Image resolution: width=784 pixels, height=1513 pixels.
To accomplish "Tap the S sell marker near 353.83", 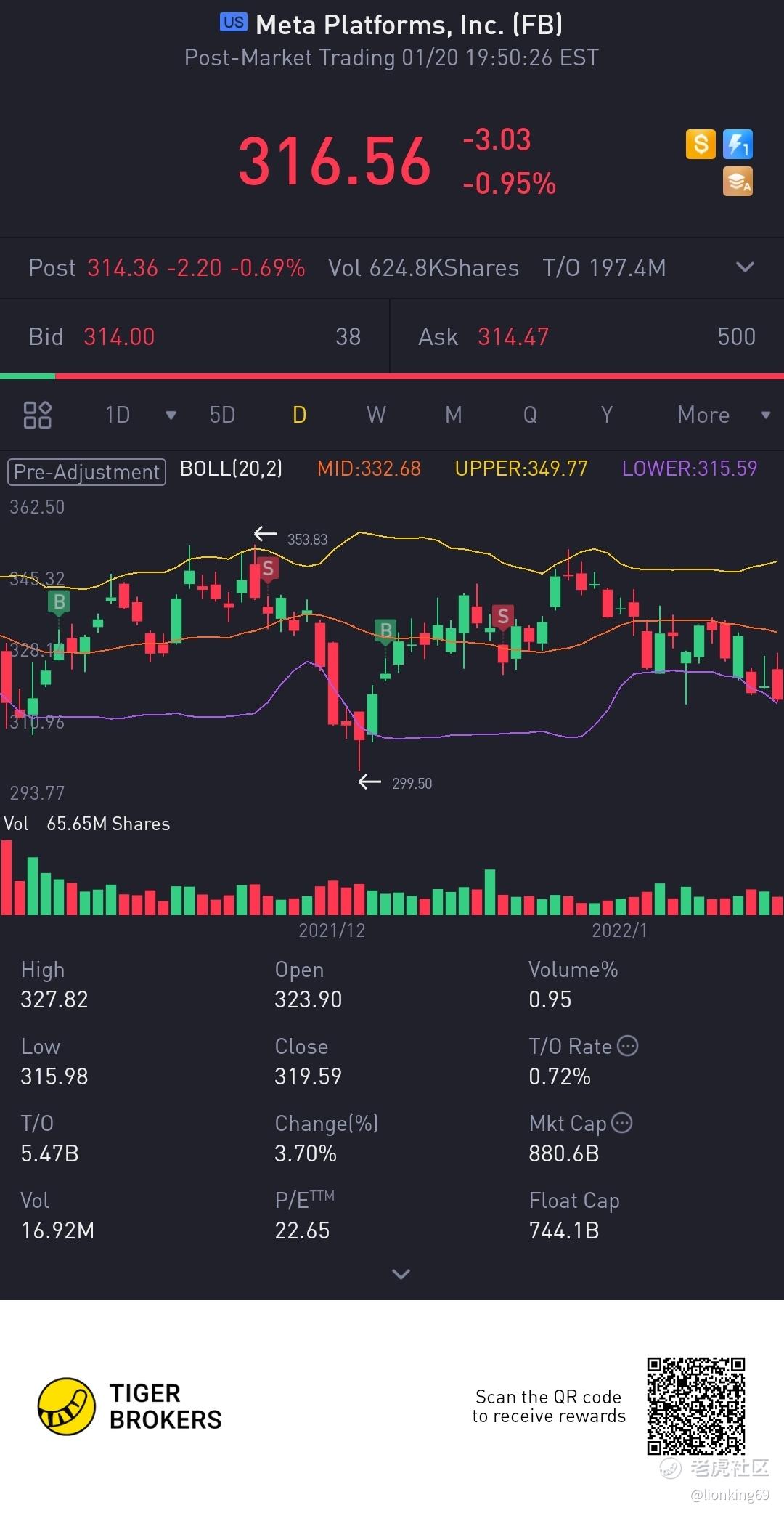I will (x=268, y=568).
